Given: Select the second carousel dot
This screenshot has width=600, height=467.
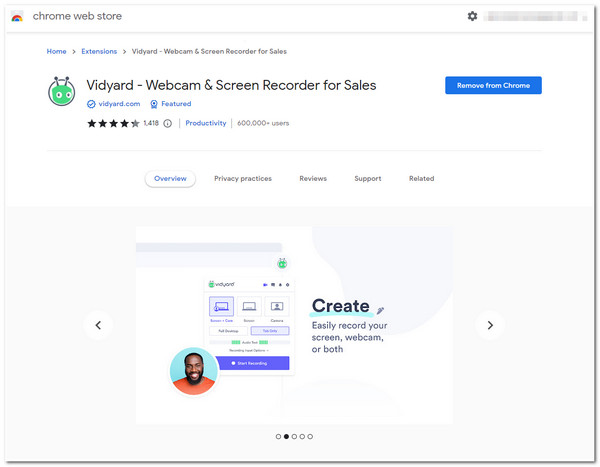Looking at the screenshot, I should 286,436.
